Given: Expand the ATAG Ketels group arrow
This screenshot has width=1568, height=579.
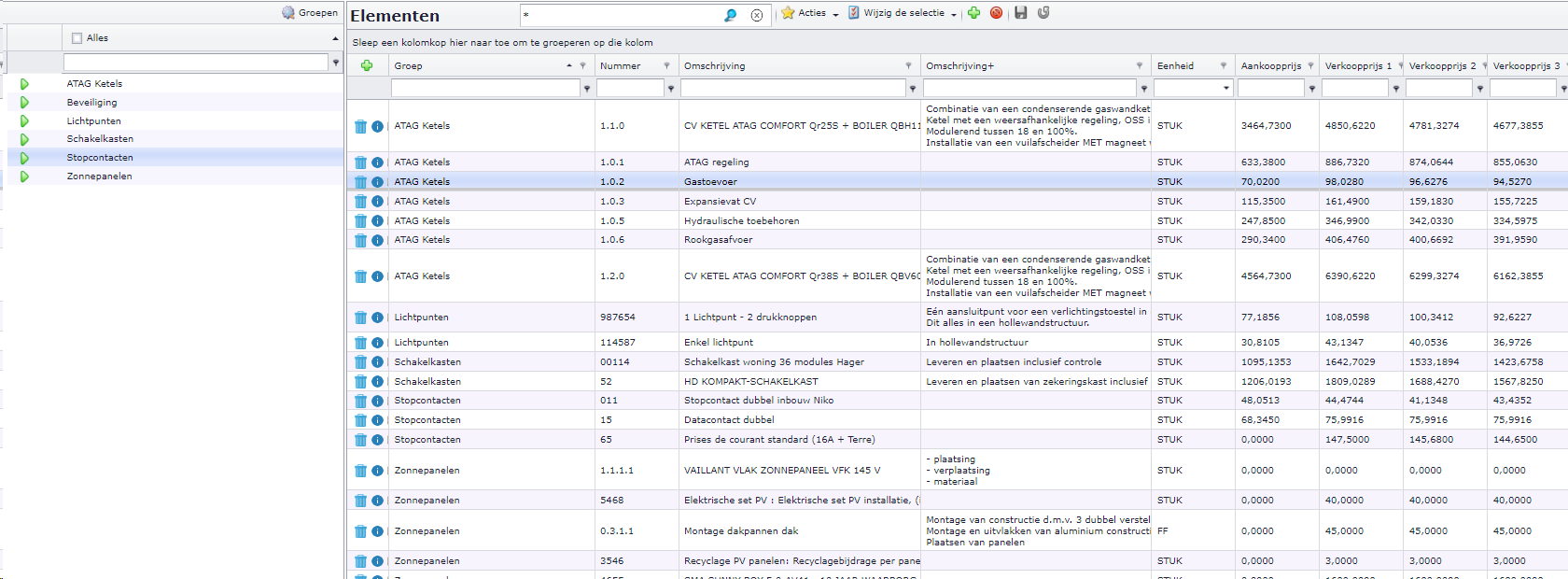Looking at the screenshot, I should click(24, 84).
